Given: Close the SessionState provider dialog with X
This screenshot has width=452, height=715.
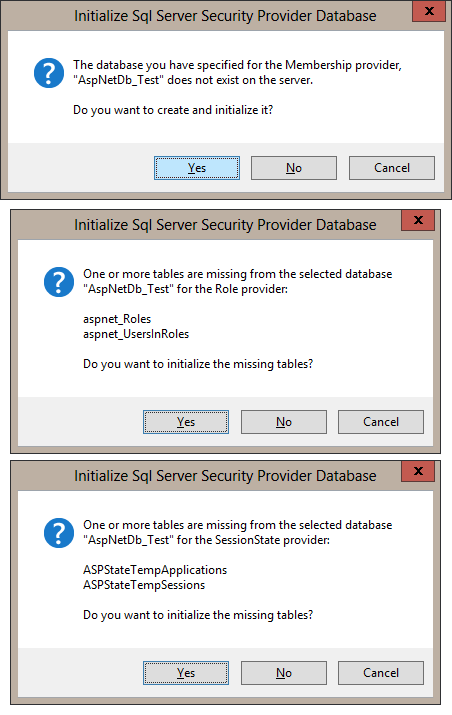Looking at the screenshot, I should pyautogui.click(x=418, y=471).
